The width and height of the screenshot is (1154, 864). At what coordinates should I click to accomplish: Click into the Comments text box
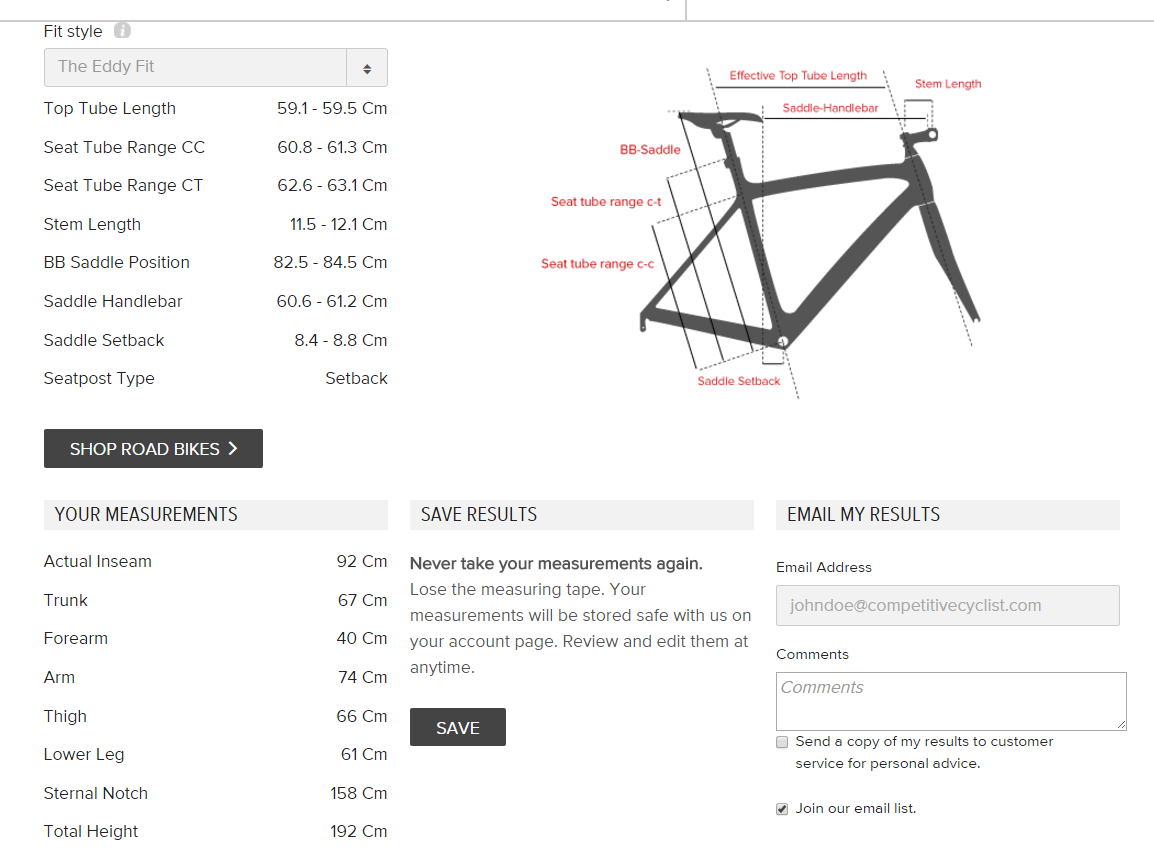click(x=950, y=701)
